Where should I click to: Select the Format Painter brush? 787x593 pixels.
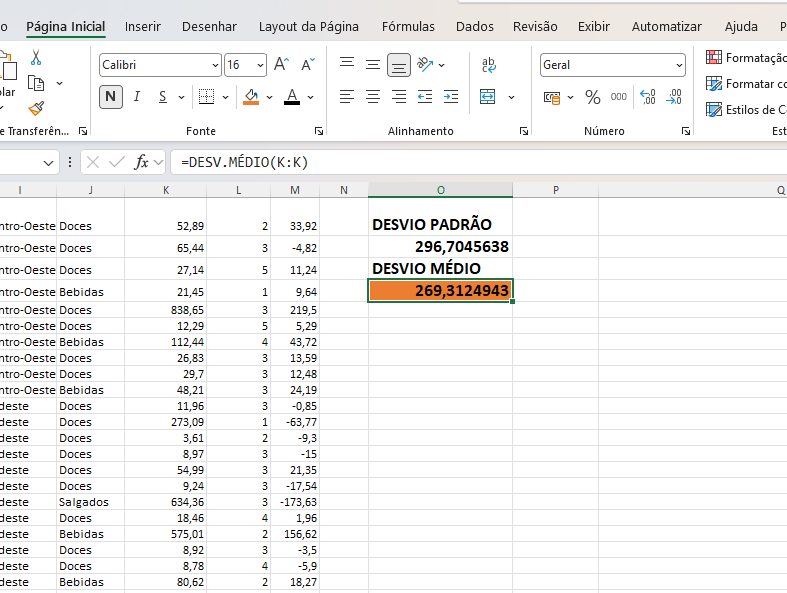[x=36, y=108]
